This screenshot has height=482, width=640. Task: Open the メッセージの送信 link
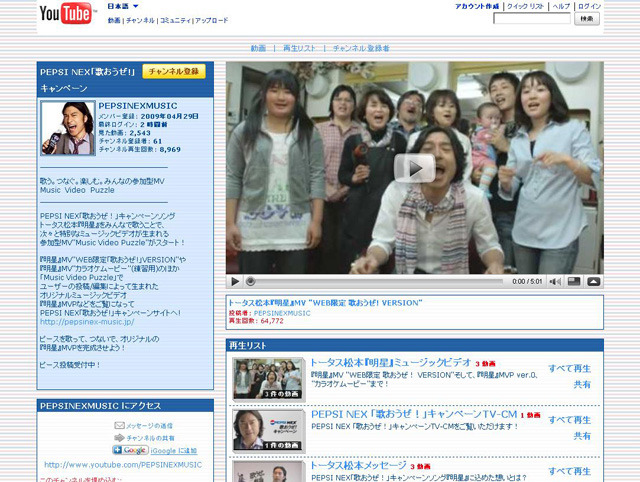(149, 426)
